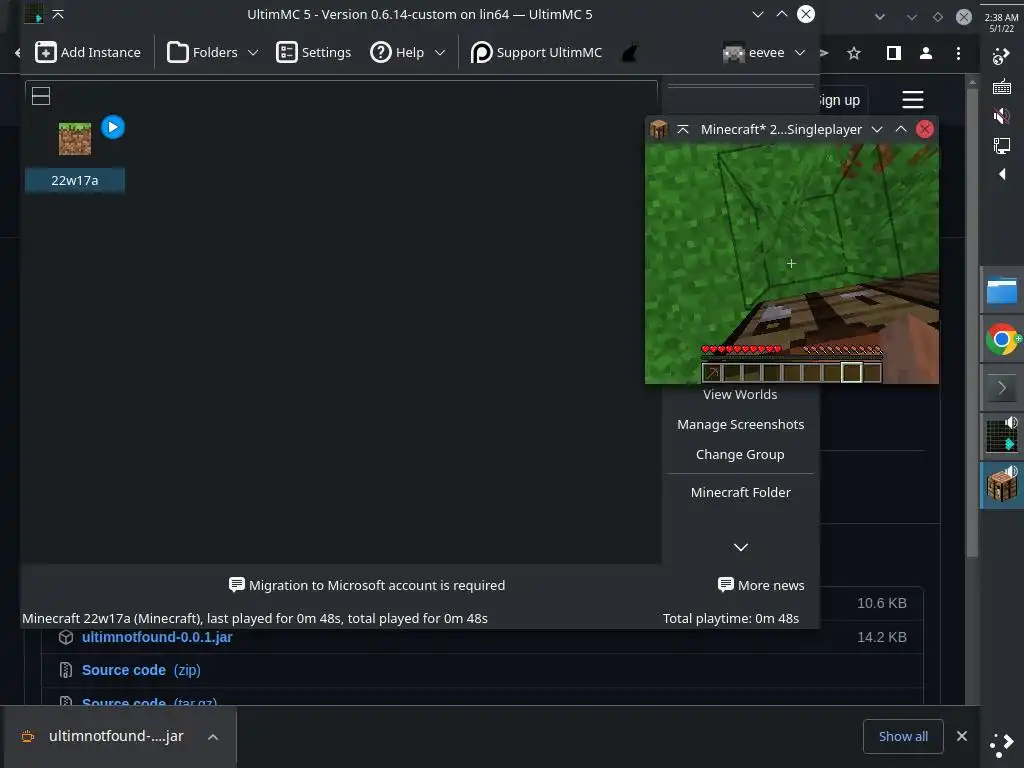Open Chrome profile icon

point(925,54)
